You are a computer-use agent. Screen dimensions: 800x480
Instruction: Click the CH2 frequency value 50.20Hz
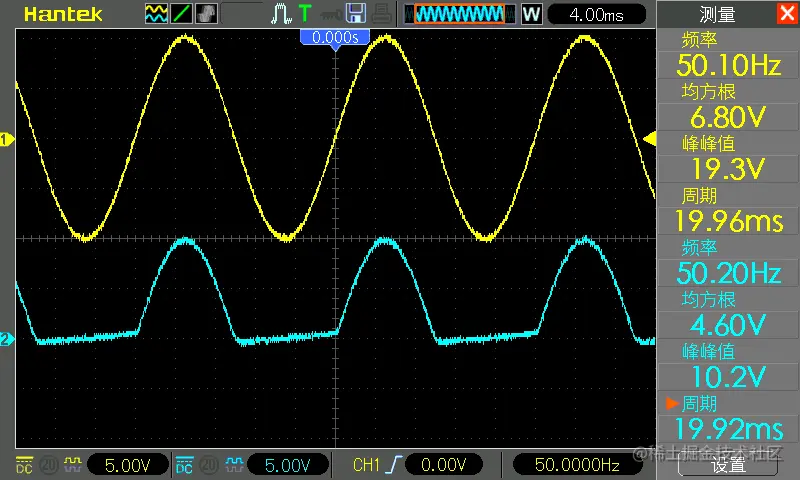pos(729,273)
